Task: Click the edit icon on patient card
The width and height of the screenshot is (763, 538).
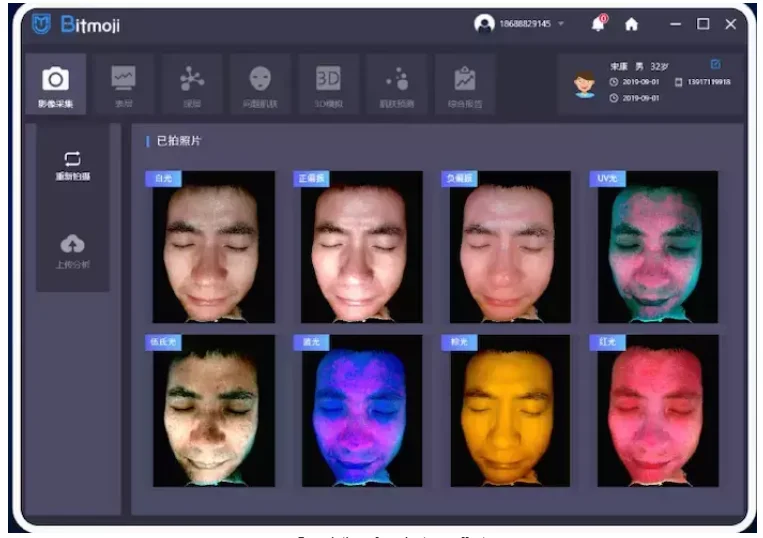Action: (714, 65)
